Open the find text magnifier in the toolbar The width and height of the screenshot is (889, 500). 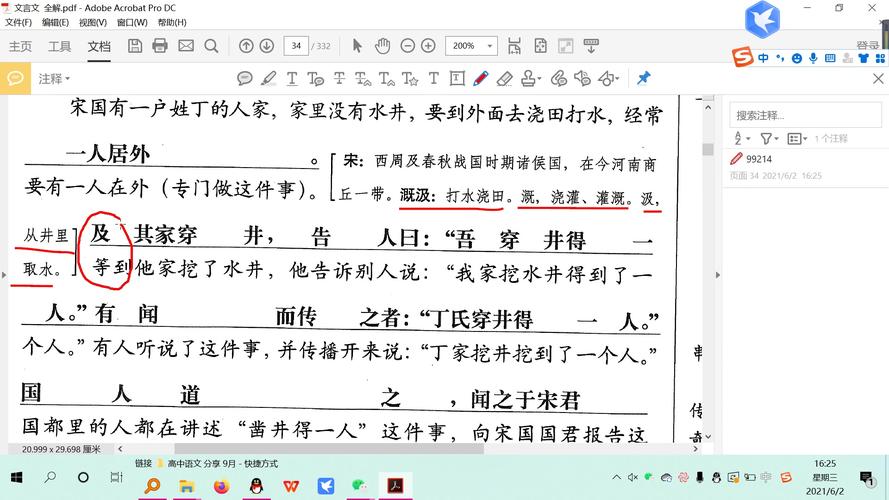[x=211, y=46]
